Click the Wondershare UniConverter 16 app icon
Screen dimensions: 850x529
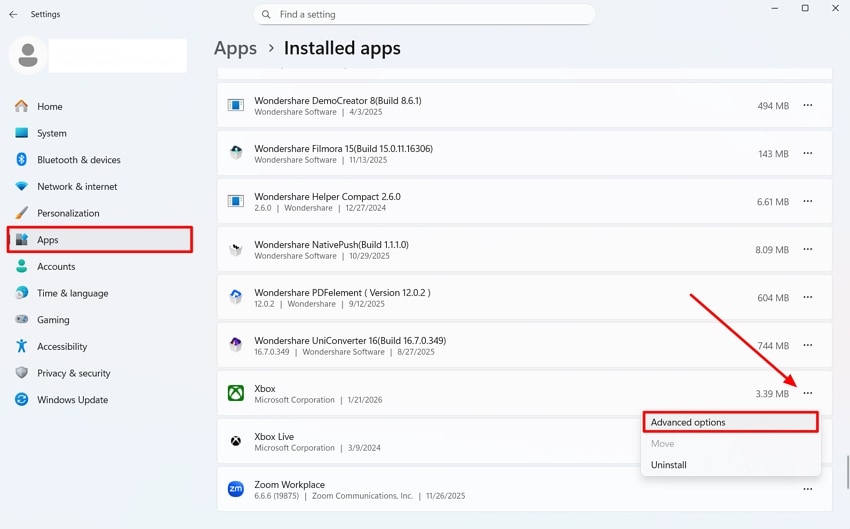[x=236, y=345]
